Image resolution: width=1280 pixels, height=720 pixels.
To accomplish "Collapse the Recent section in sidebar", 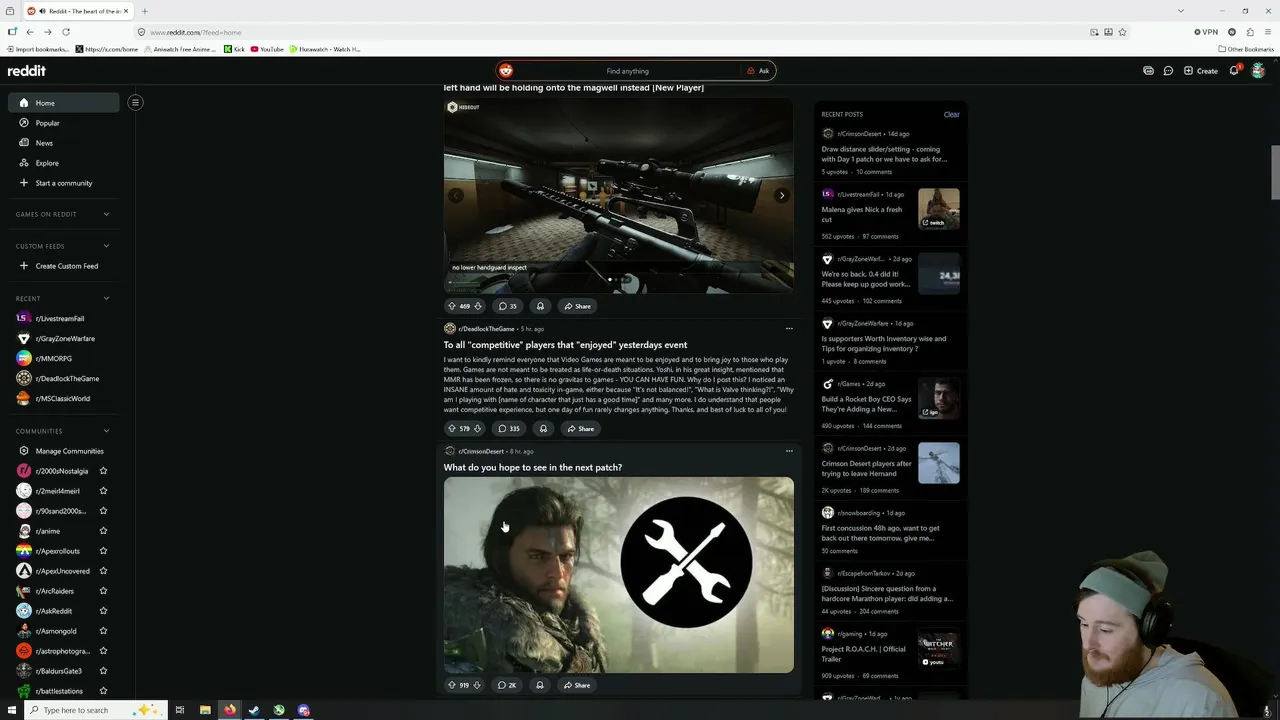I will point(106,298).
